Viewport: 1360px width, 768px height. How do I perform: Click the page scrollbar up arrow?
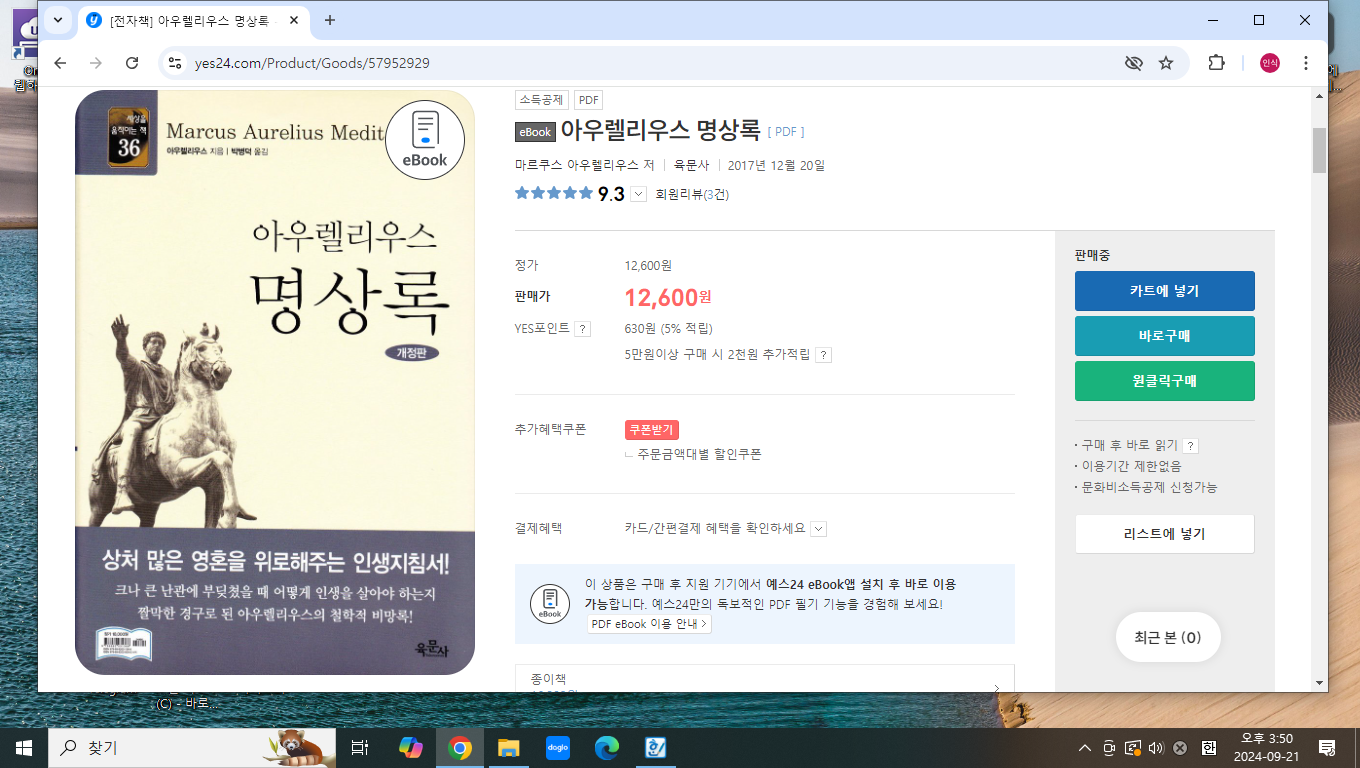(x=1319, y=95)
